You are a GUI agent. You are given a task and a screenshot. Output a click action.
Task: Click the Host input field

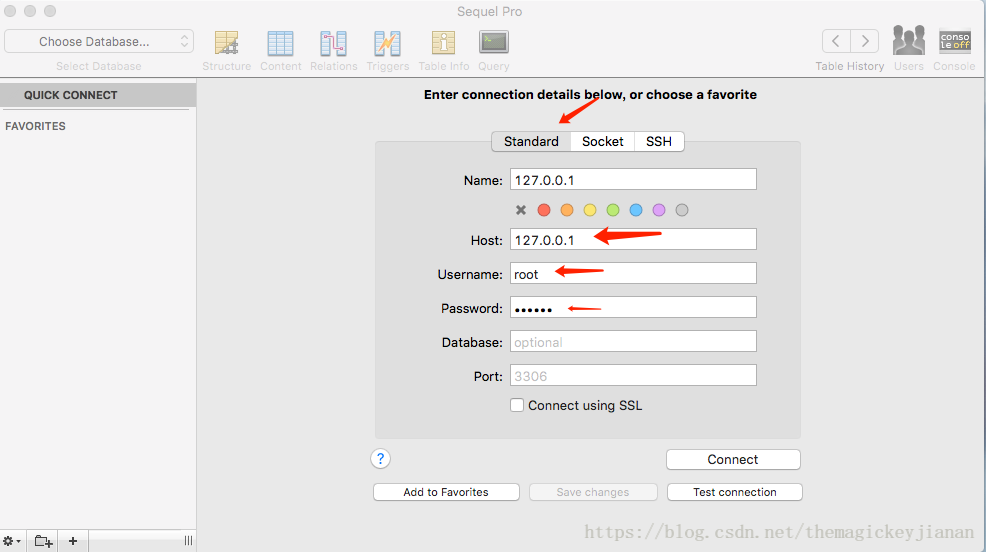(633, 240)
